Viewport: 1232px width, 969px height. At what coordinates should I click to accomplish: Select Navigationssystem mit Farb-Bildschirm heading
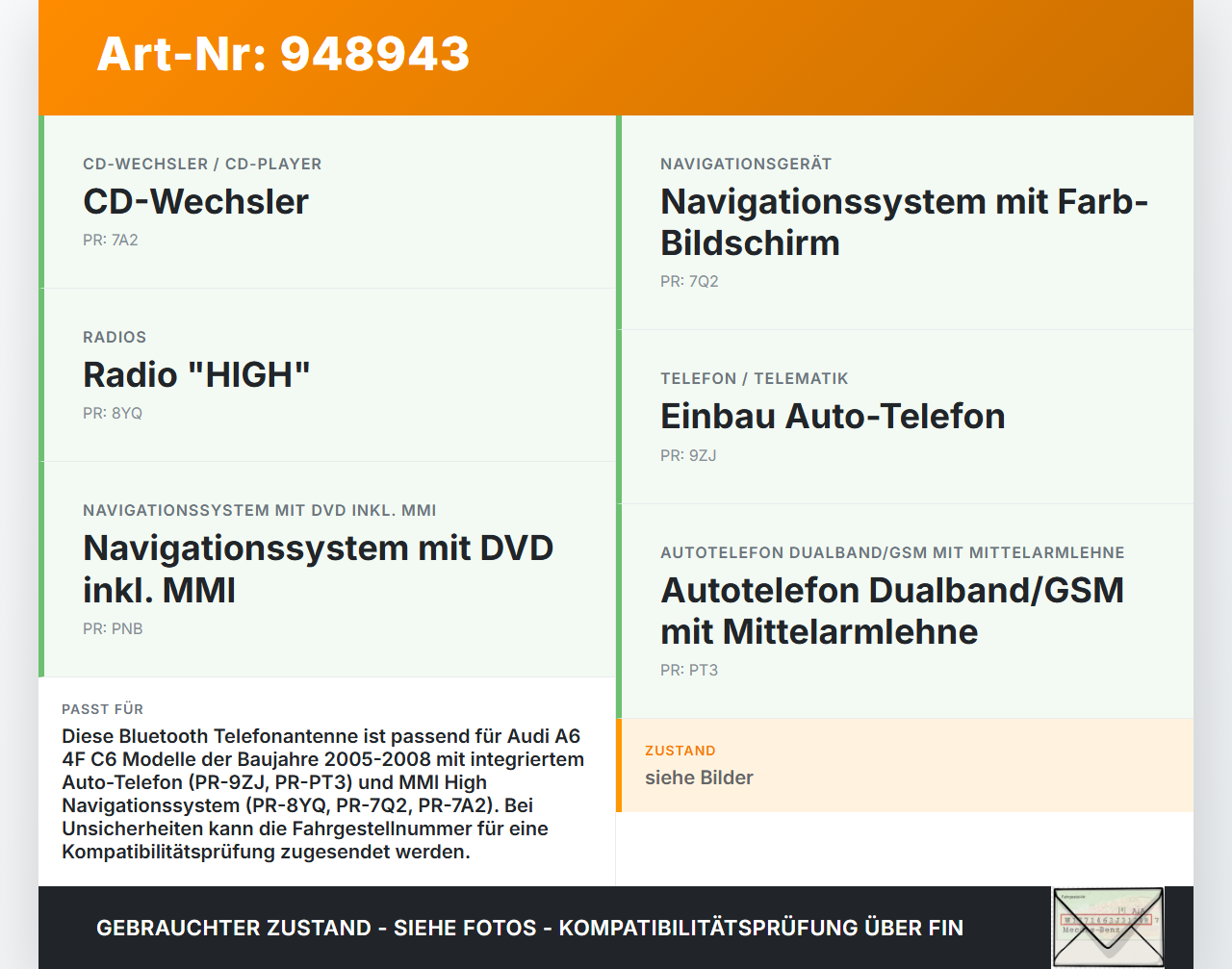coord(904,221)
